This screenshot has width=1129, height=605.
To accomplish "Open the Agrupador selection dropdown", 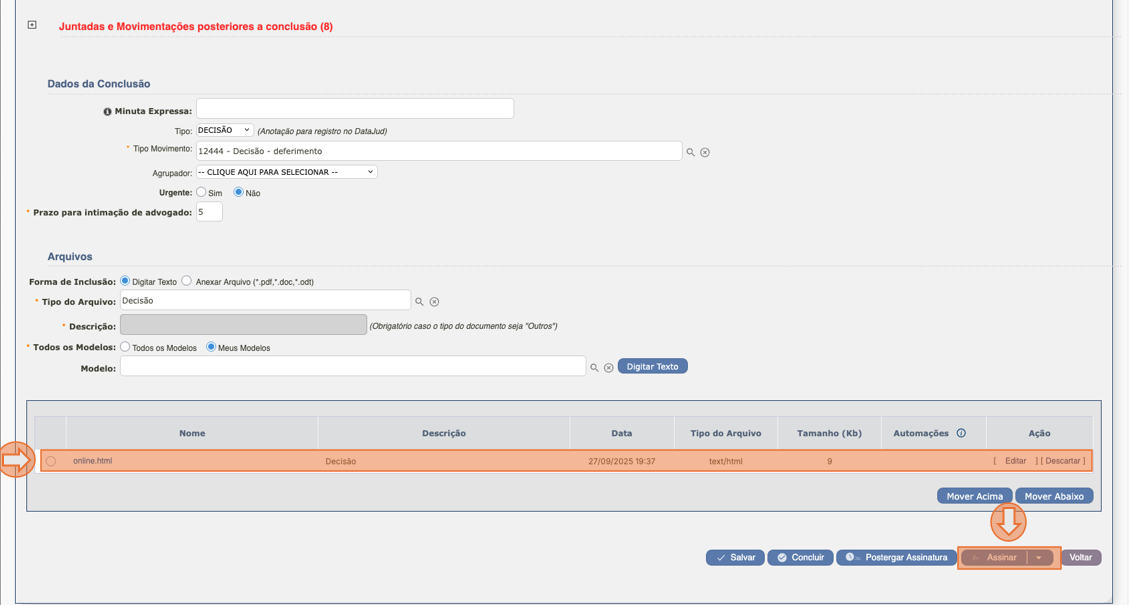I will pyautogui.click(x=286, y=172).
